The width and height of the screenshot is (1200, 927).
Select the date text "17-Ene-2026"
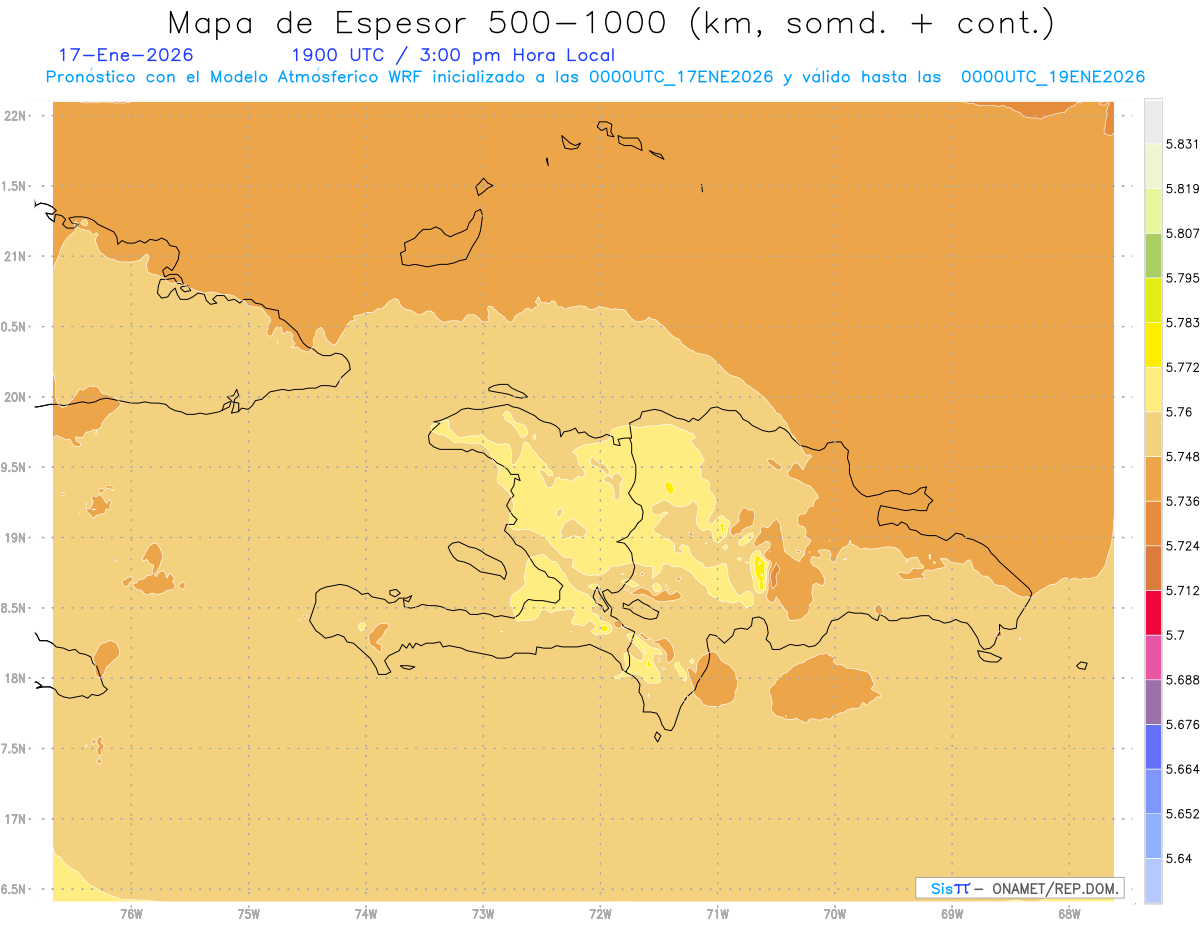point(126,55)
